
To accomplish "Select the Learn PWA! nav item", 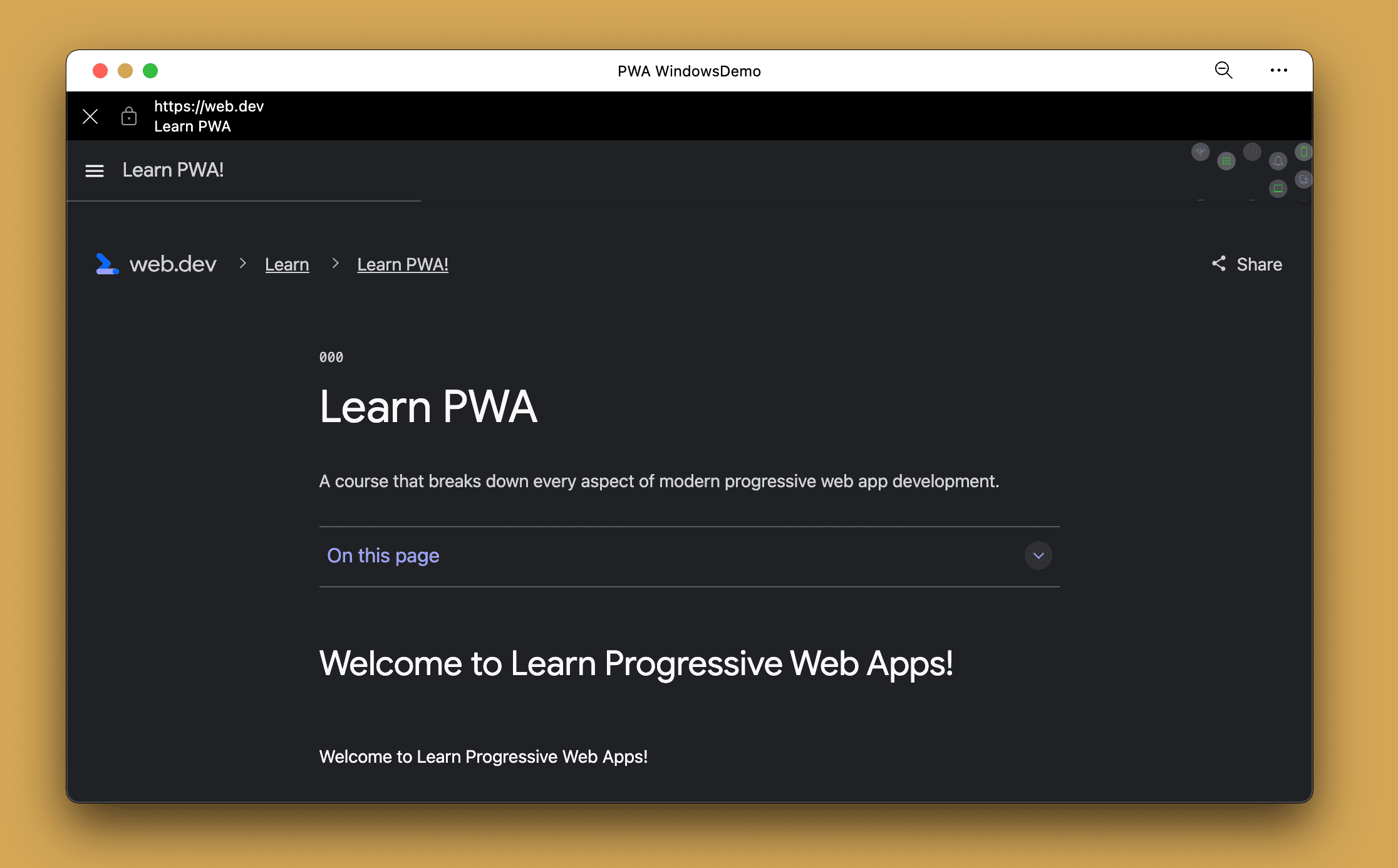I will [x=172, y=170].
